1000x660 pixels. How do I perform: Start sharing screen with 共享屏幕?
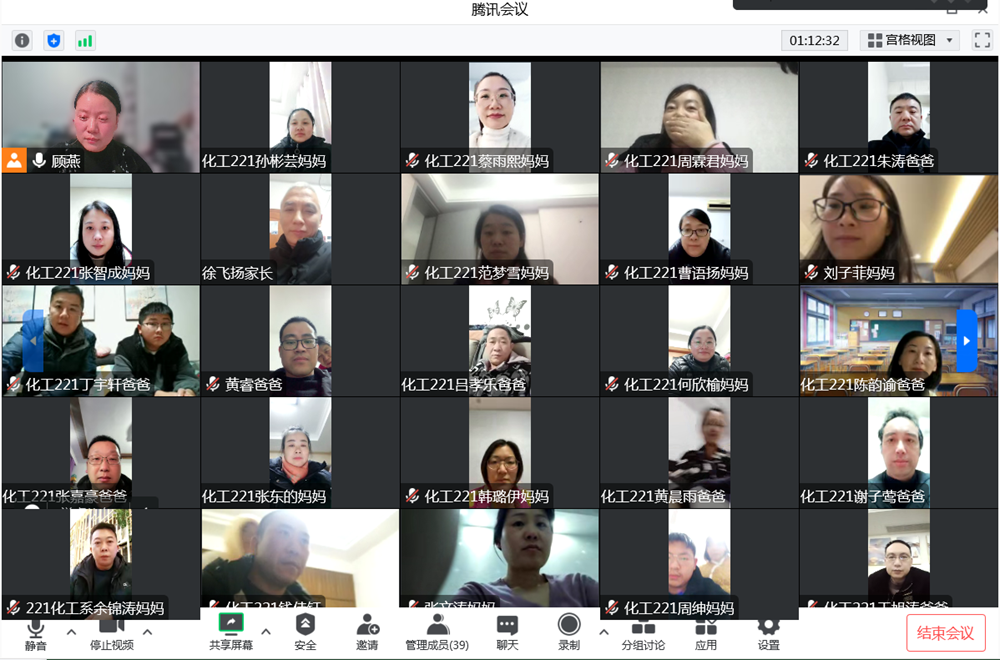231,632
